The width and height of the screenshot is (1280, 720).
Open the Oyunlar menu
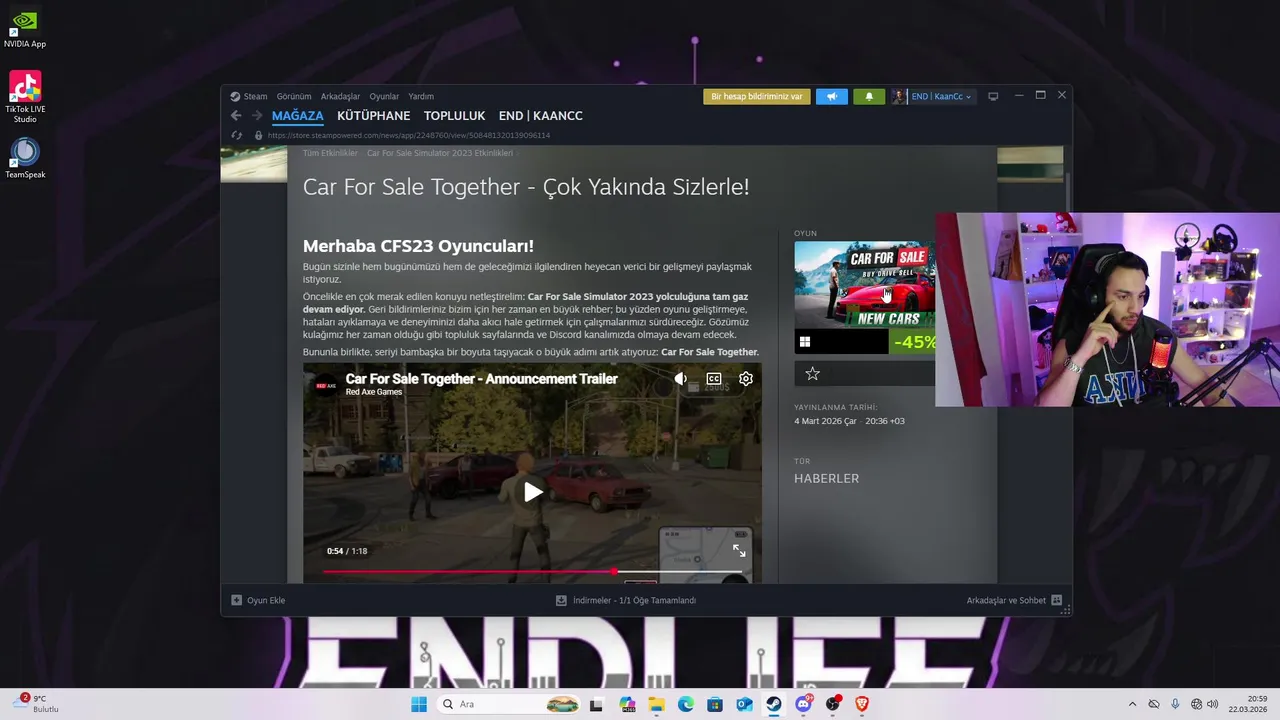pyautogui.click(x=384, y=96)
